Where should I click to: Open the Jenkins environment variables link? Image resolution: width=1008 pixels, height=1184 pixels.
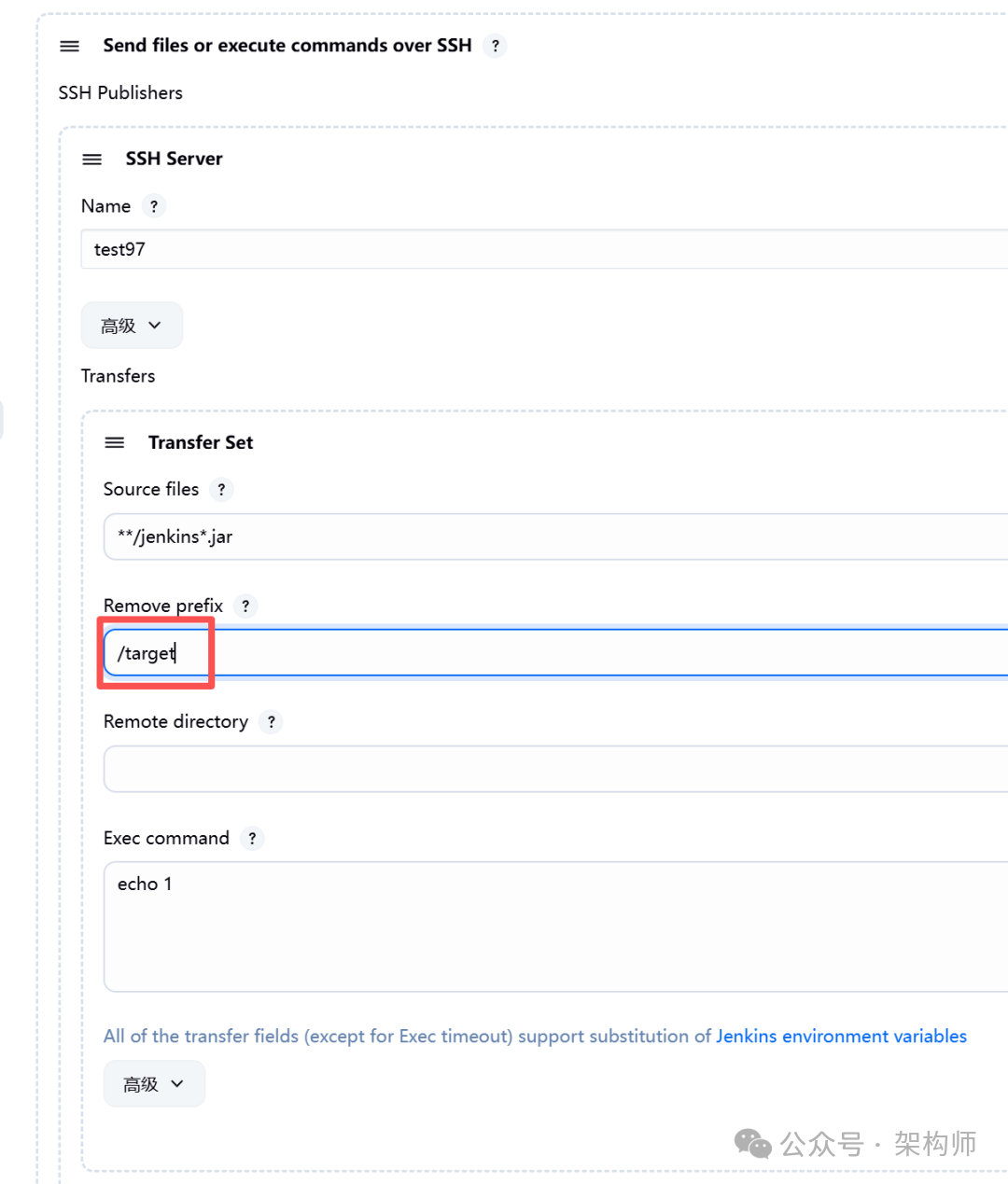[x=841, y=1036]
